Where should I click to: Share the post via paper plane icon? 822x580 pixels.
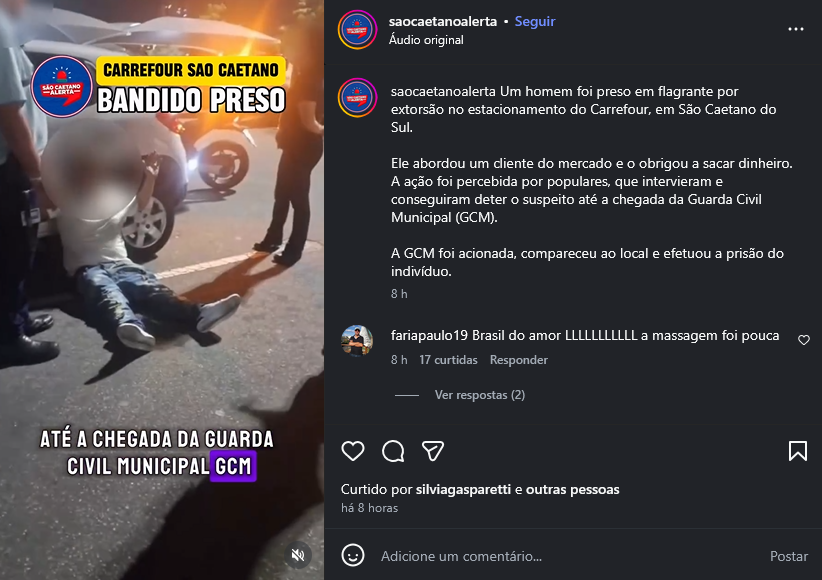coord(433,451)
